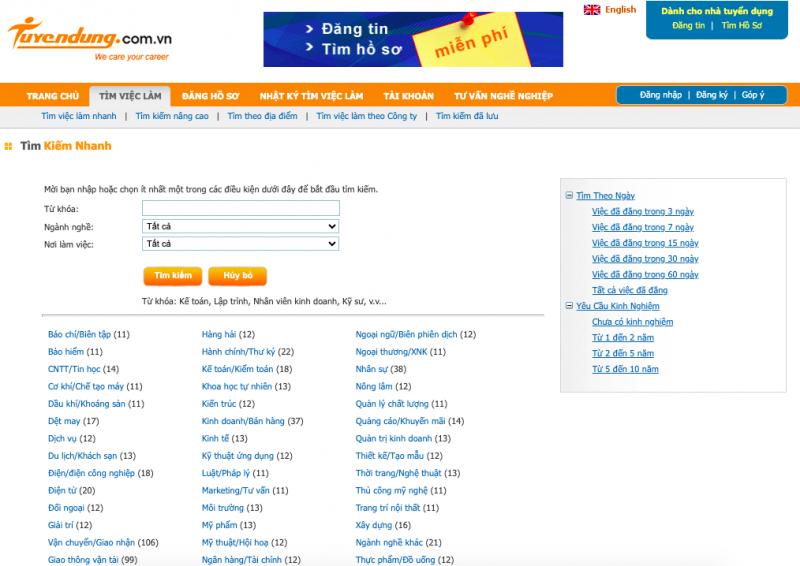Open Báo chí/Biên tập category
Screen dimensions: 800x566
click(x=79, y=334)
